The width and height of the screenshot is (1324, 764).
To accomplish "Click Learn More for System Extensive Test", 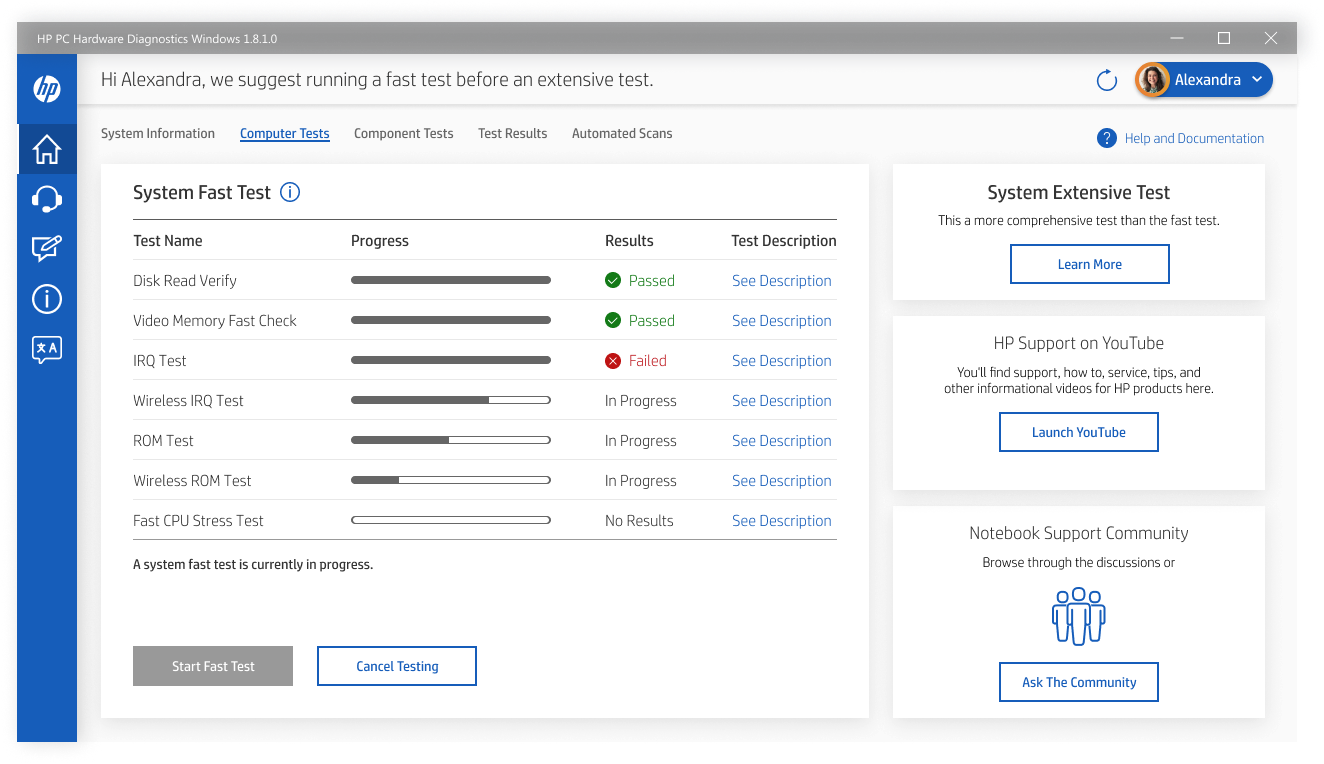I will pyautogui.click(x=1090, y=264).
